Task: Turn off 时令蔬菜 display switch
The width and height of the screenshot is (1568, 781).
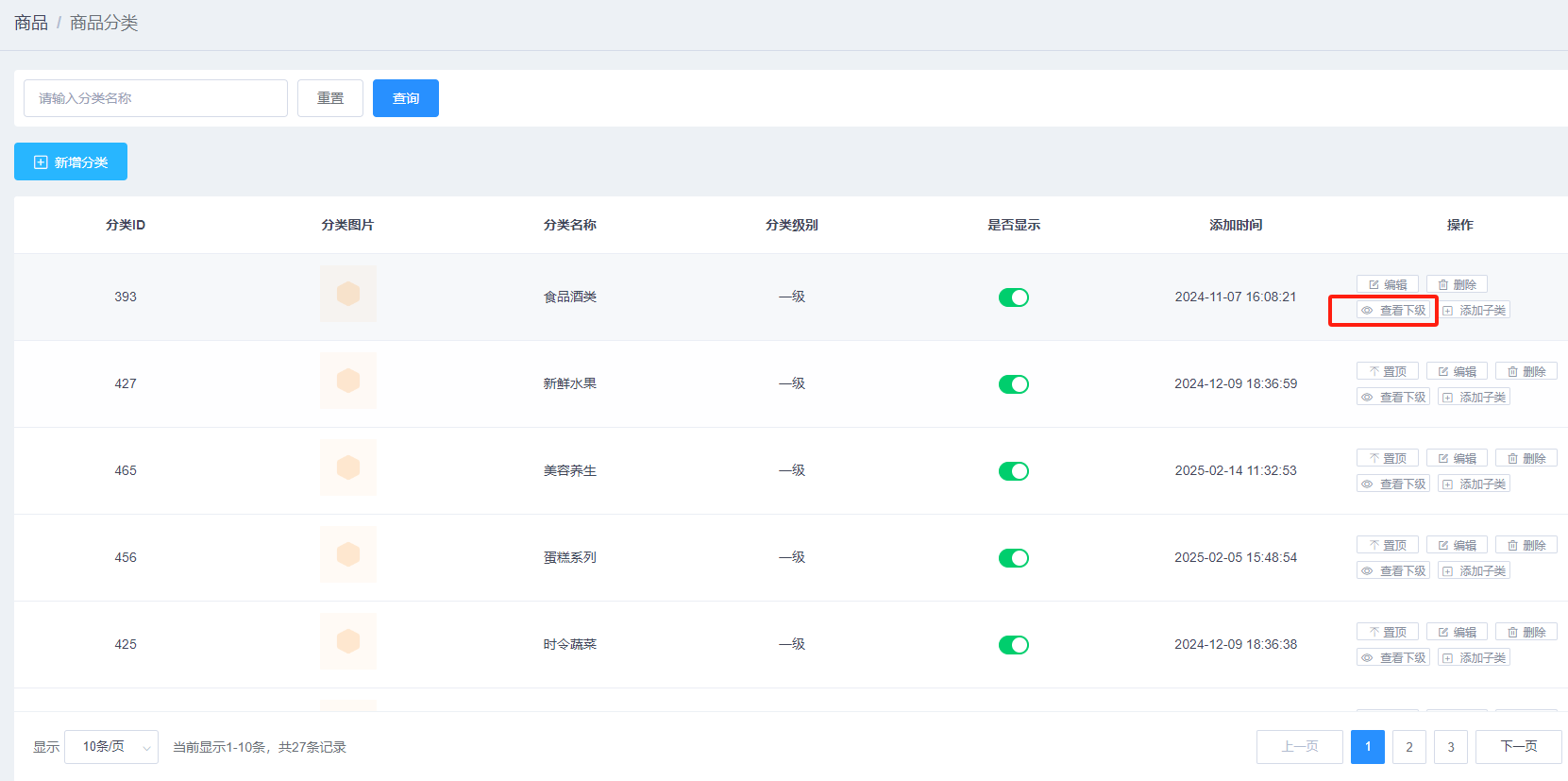Action: [1013, 645]
